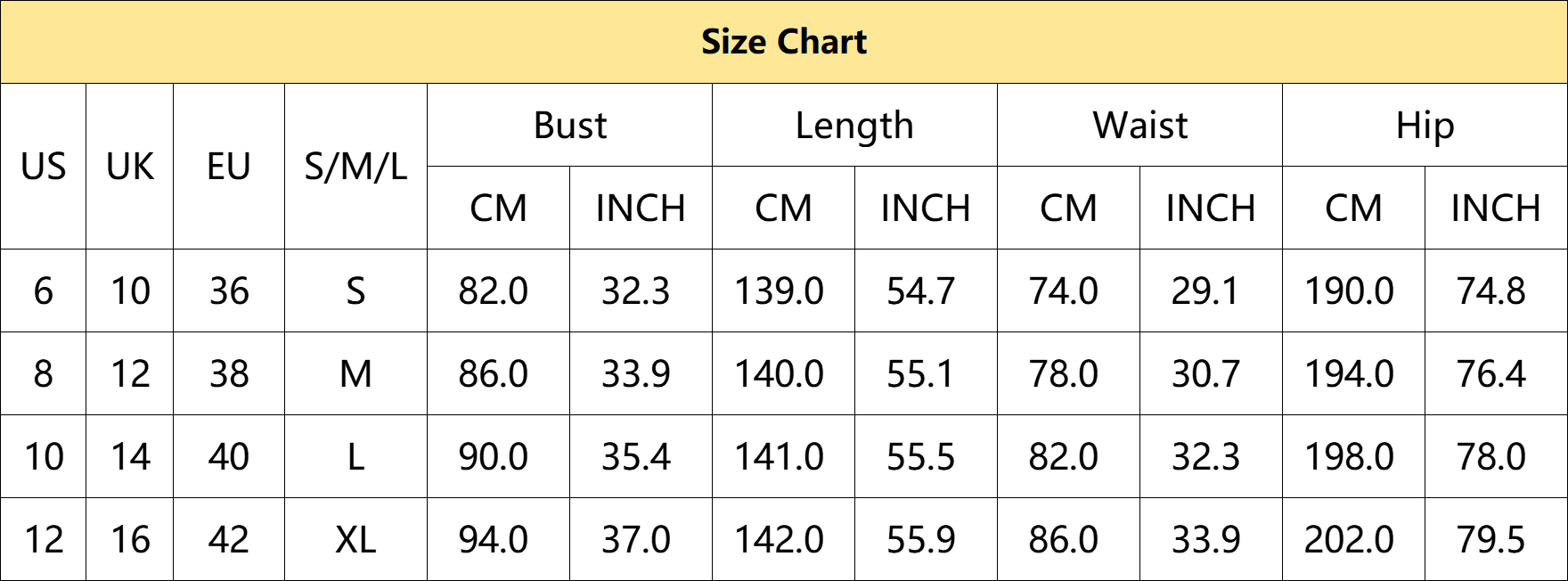Click the 79.5 hip inch cell
The image size is (1568, 581).
[x=1497, y=540]
